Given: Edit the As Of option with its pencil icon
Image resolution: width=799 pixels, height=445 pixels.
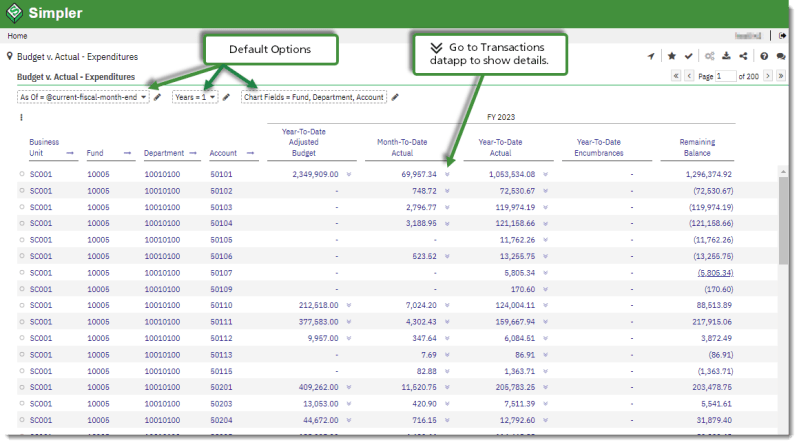Looking at the screenshot, I should pos(157,97).
